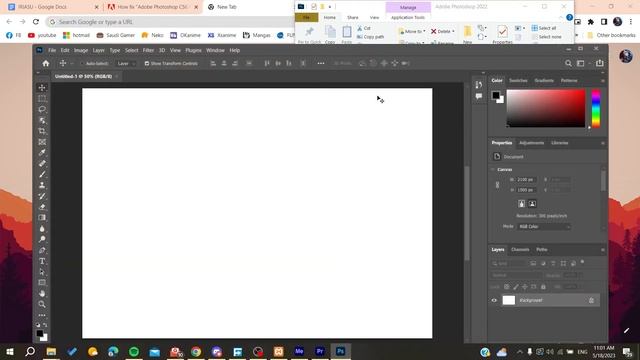Viewport: 640px width, 360px height.
Task: Select the Object Selection tool
Action: (42, 120)
